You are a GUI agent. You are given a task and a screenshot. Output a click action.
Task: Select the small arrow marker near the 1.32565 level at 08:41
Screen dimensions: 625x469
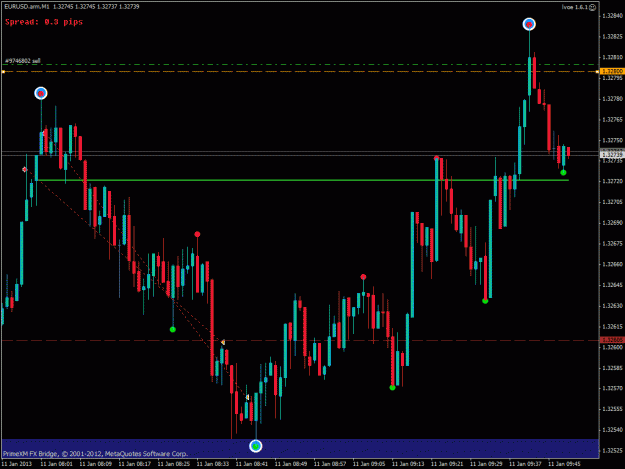click(248, 397)
